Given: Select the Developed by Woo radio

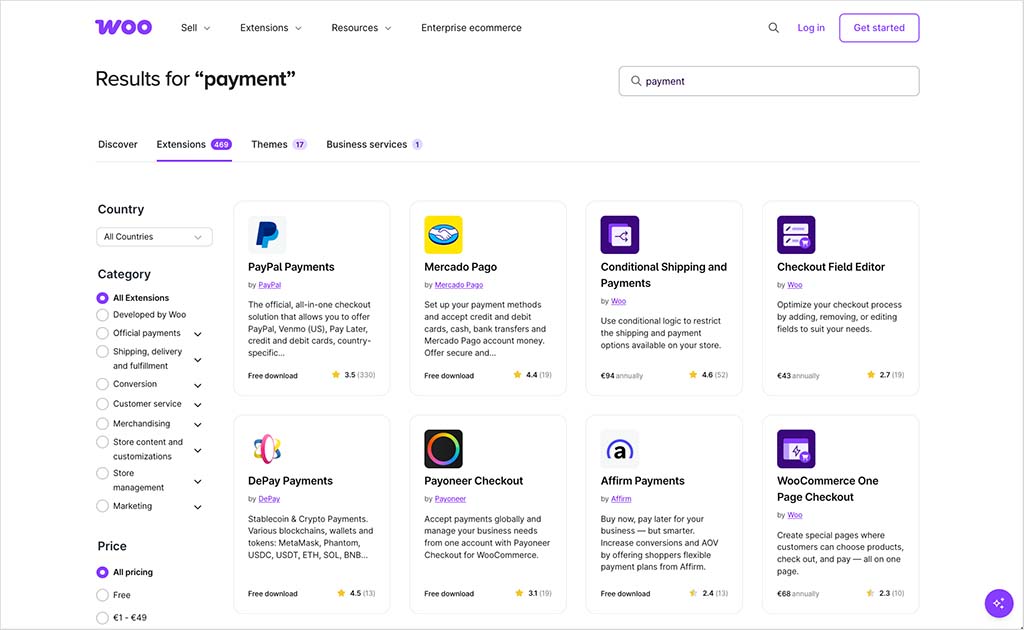Looking at the screenshot, I should pos(103,315).
